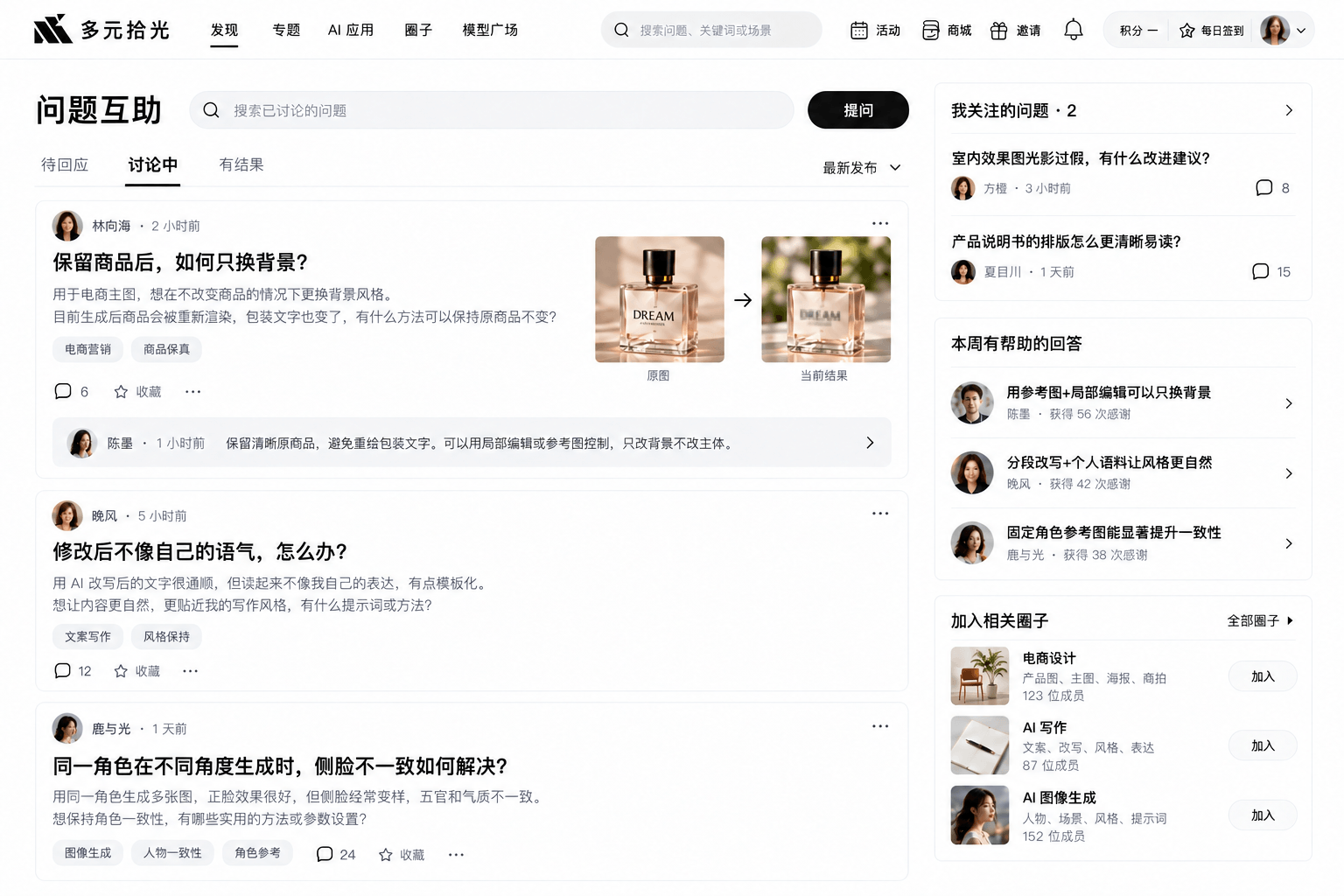Open more options for 晚风's post
Image resolution: width=1344 pixels, height=896 pixels.
tap(880, 514)
